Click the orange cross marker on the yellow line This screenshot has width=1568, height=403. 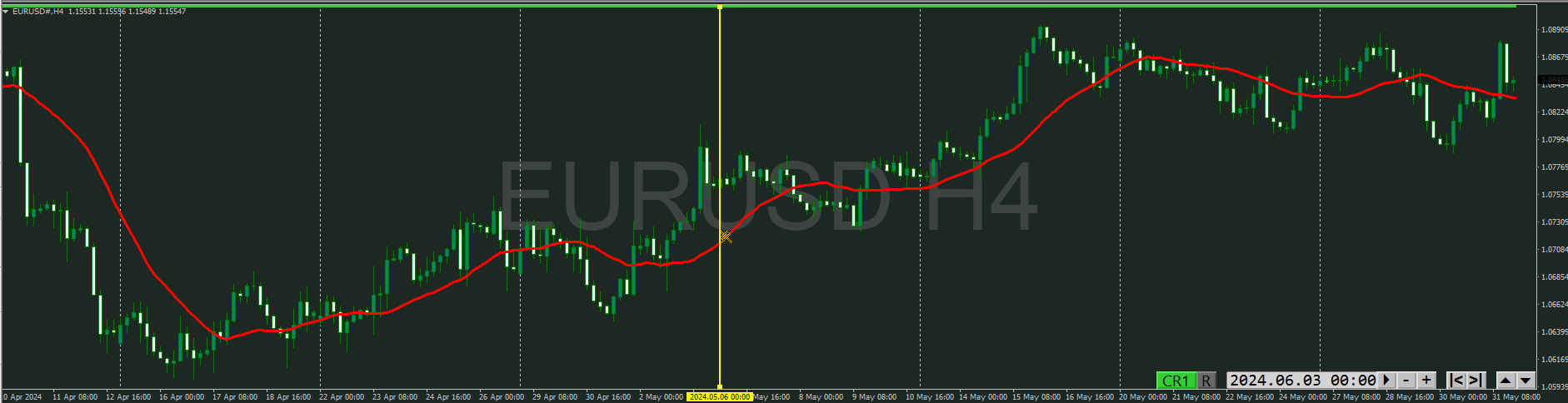click(x=726, y=237)
